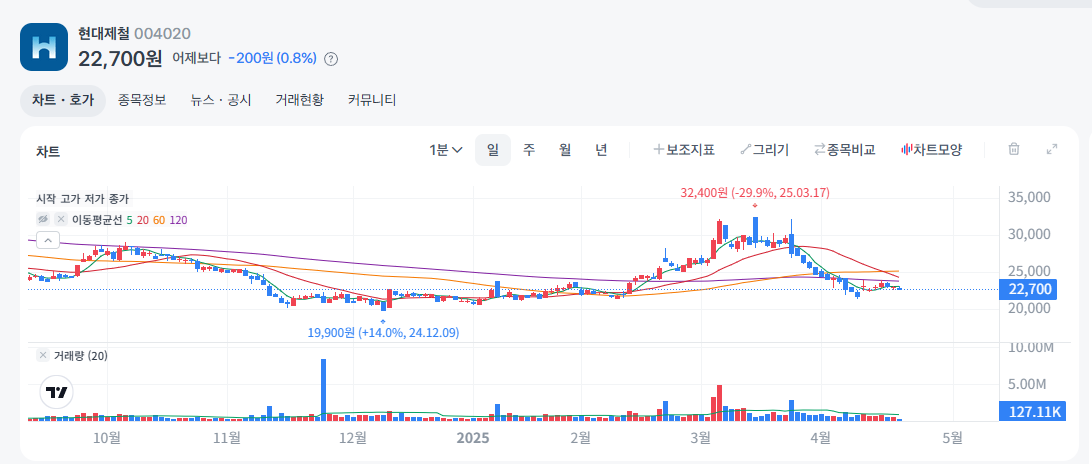The height and width of the screenshot is (464, 1092).
Task: Open the 1분 interval dropdown
Action: coord(446,150)
